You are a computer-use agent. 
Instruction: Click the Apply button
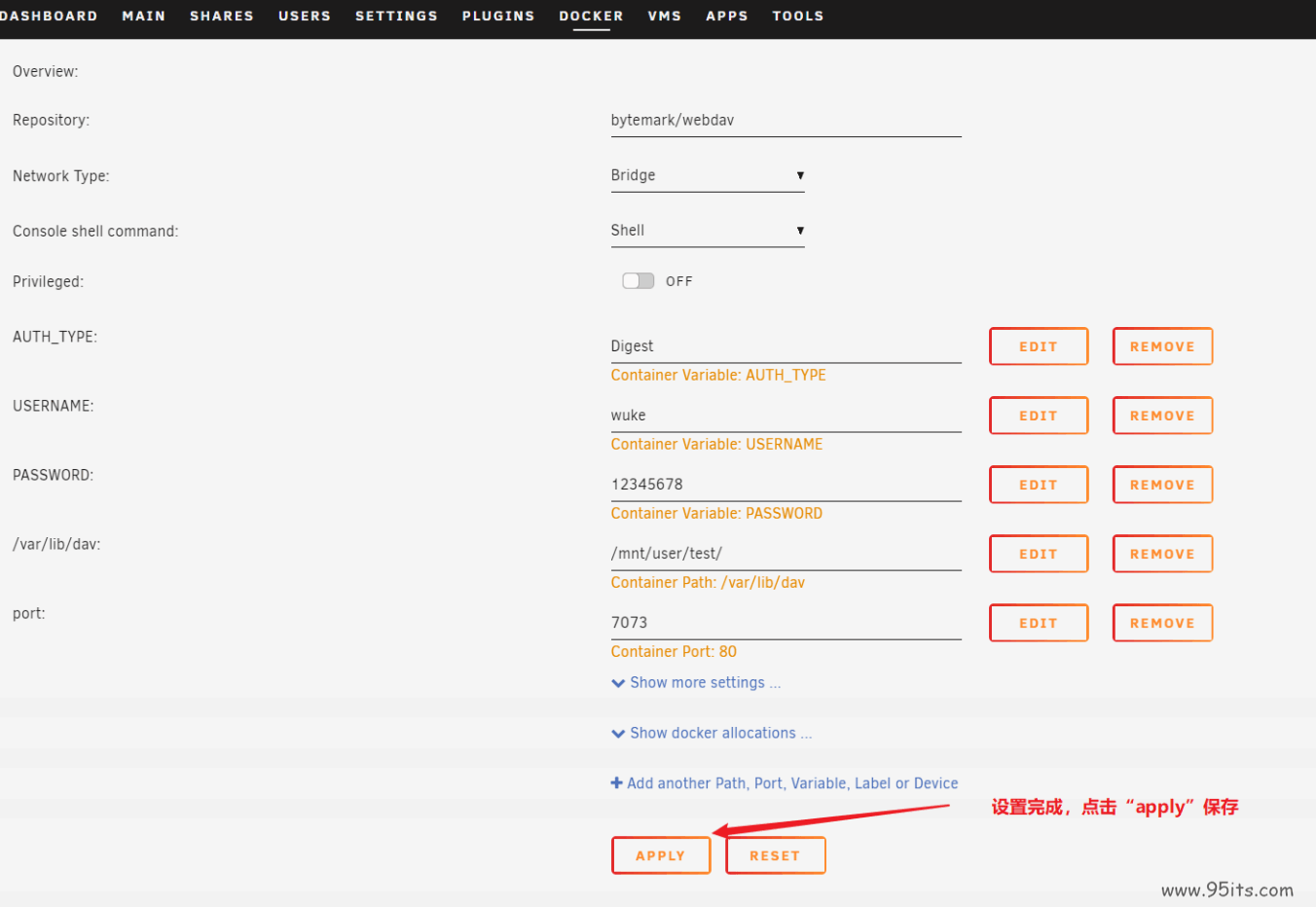pos(661,855)
